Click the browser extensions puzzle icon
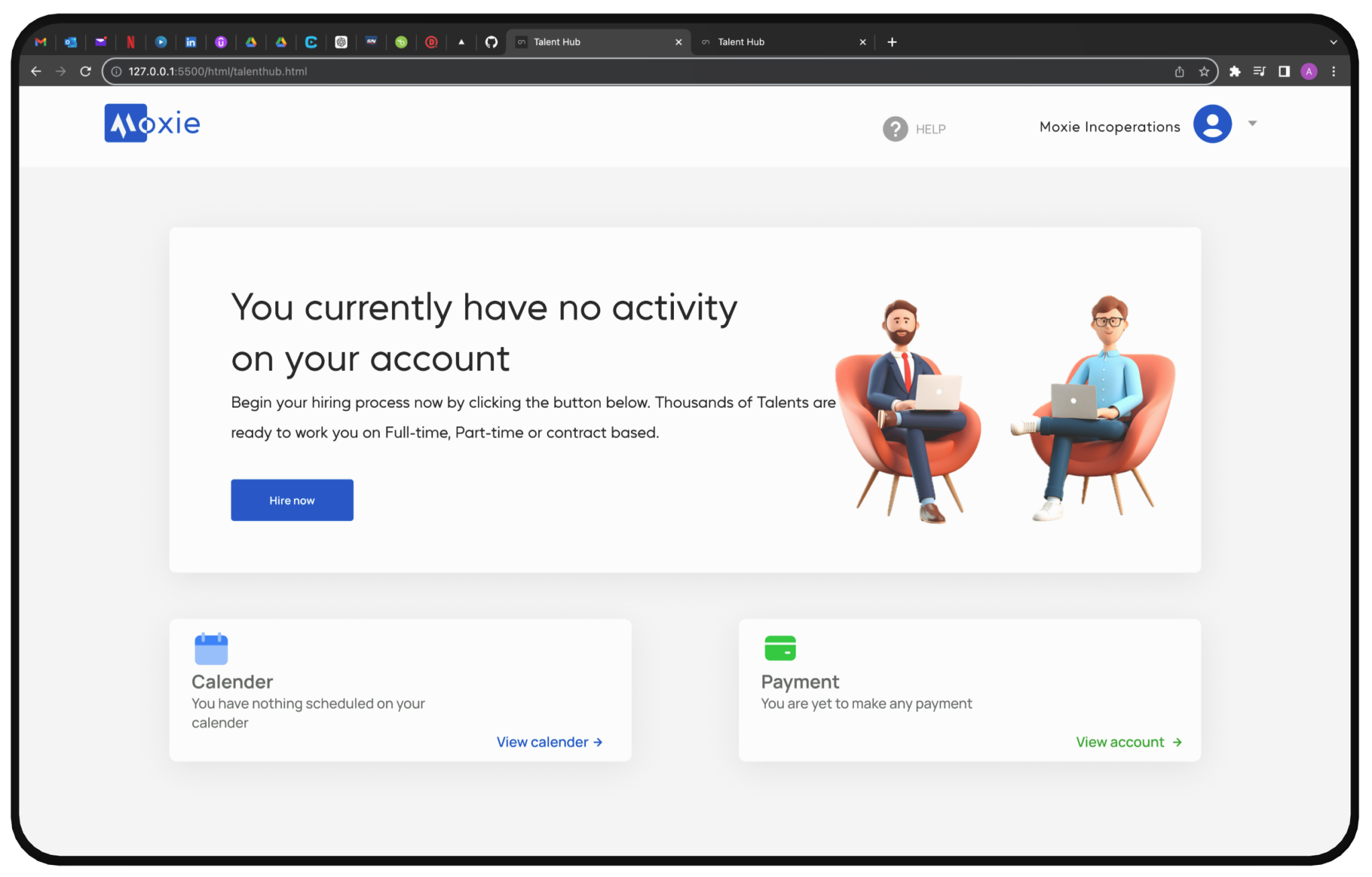Image resolution: width=1372 pixels, height=877 pixels. coord(1233,70)
